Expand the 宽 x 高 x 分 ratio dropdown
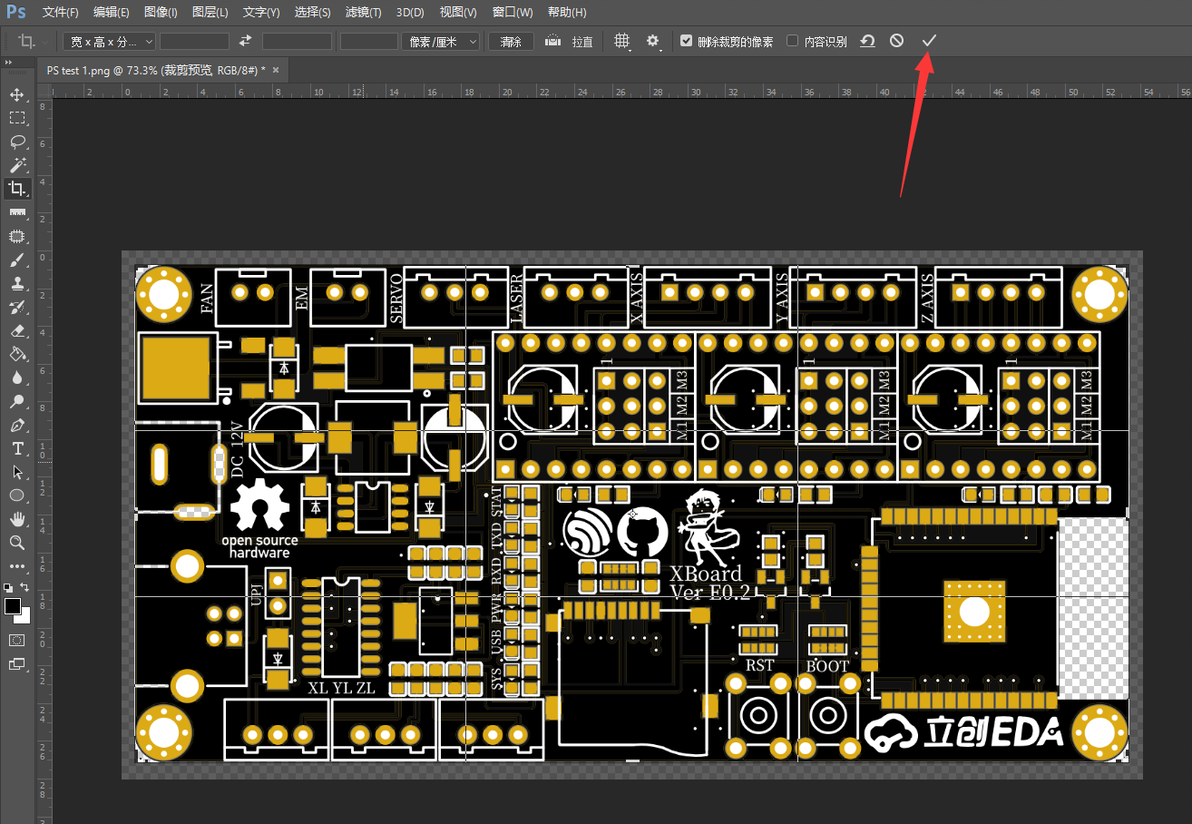 tap(109, 41)
